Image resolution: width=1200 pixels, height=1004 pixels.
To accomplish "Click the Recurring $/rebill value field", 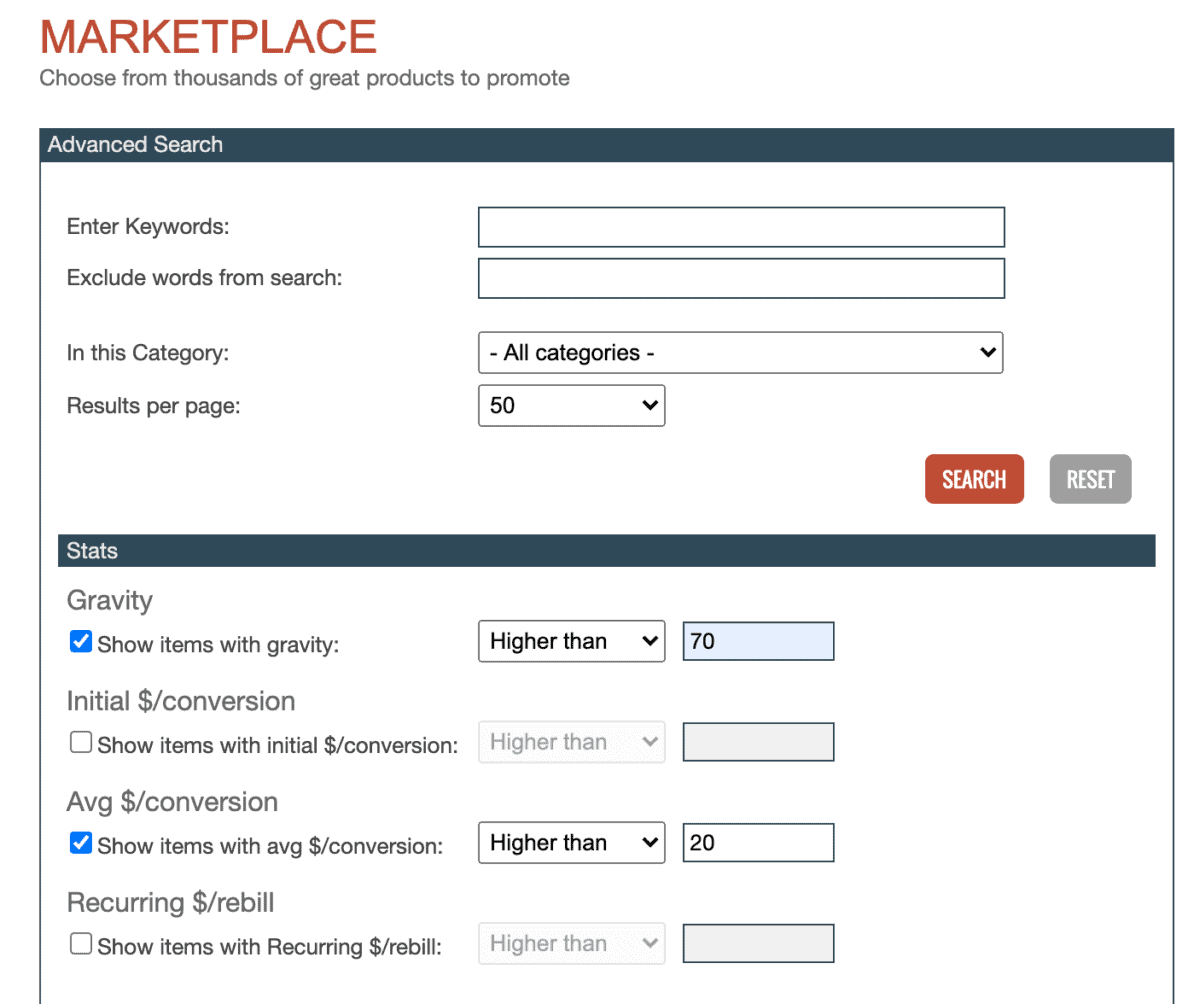I will (x=757, y=943).
